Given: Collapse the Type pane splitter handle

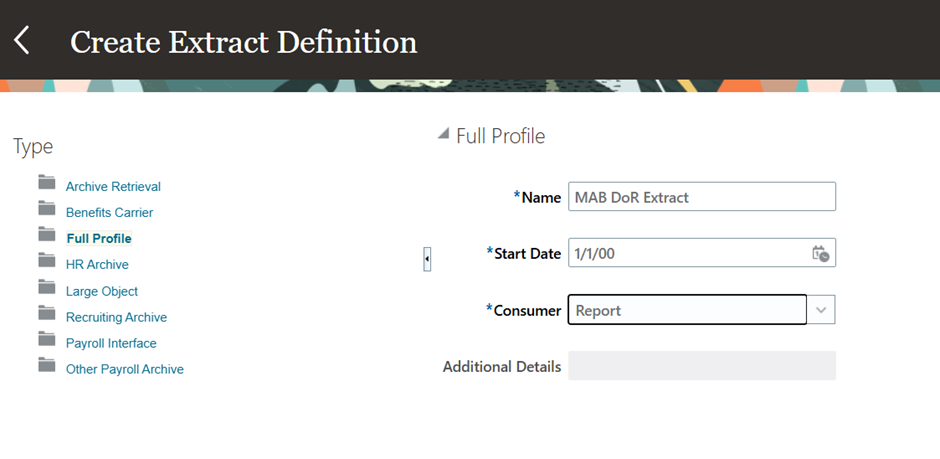Looking at the screenshot, I should coord(427,259).
